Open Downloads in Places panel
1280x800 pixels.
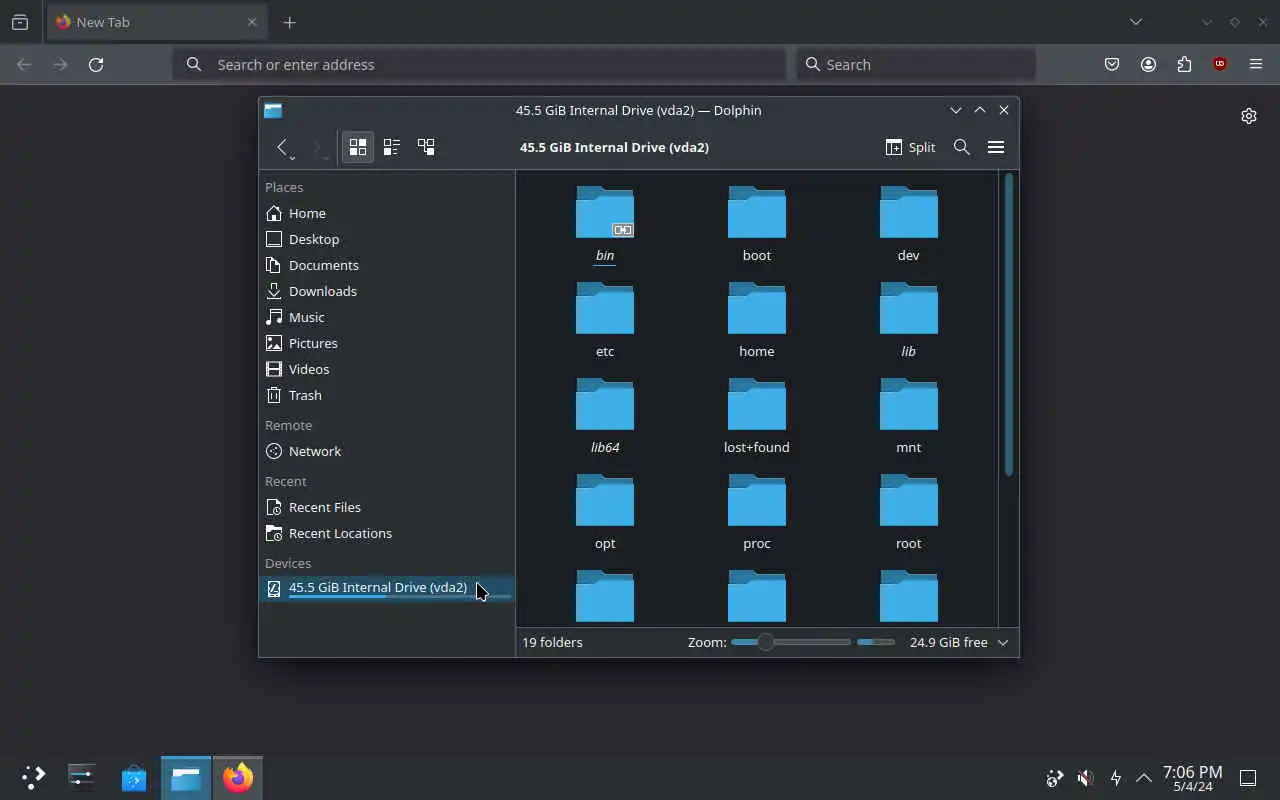[387, 291]
